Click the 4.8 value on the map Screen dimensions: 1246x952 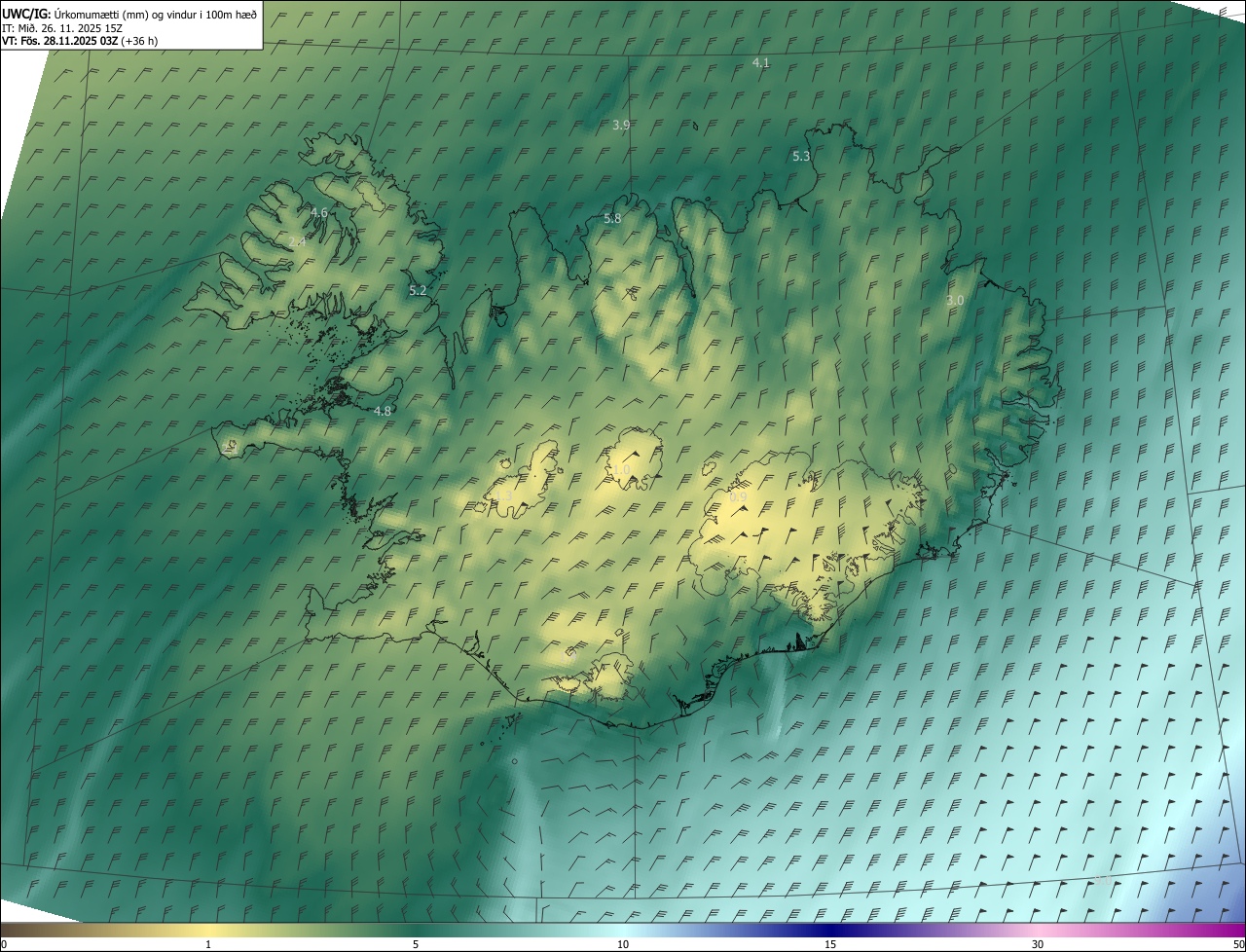coord(383,411)
